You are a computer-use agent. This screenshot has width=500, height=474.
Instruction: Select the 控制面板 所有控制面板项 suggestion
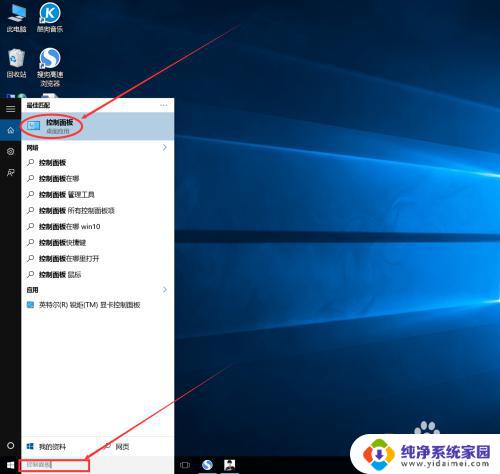(x=98, y=211)
